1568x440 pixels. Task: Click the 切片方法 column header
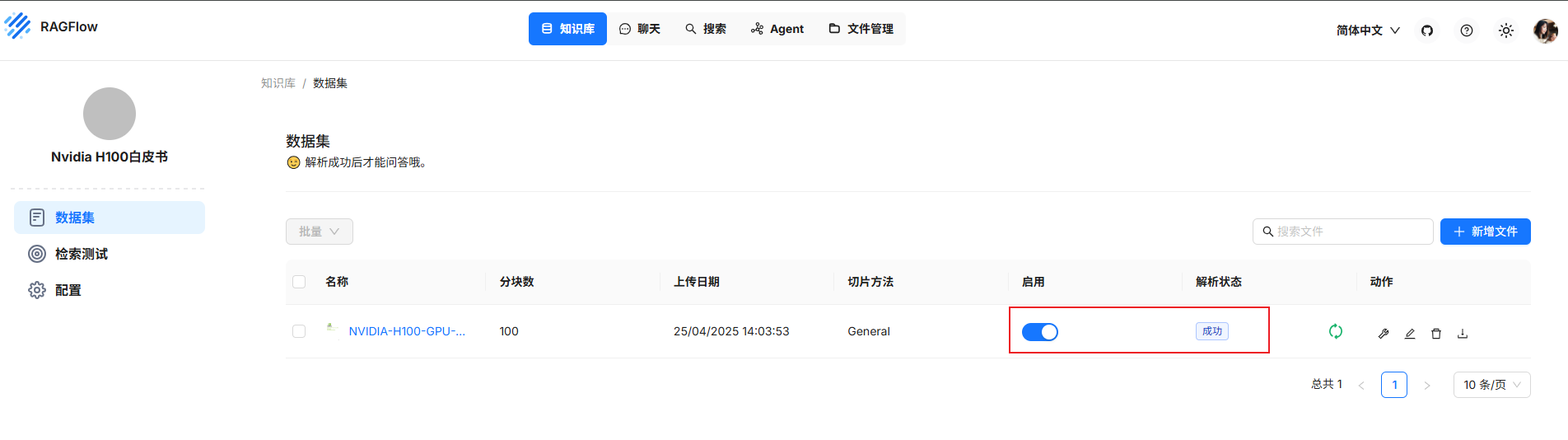point(870,282)
